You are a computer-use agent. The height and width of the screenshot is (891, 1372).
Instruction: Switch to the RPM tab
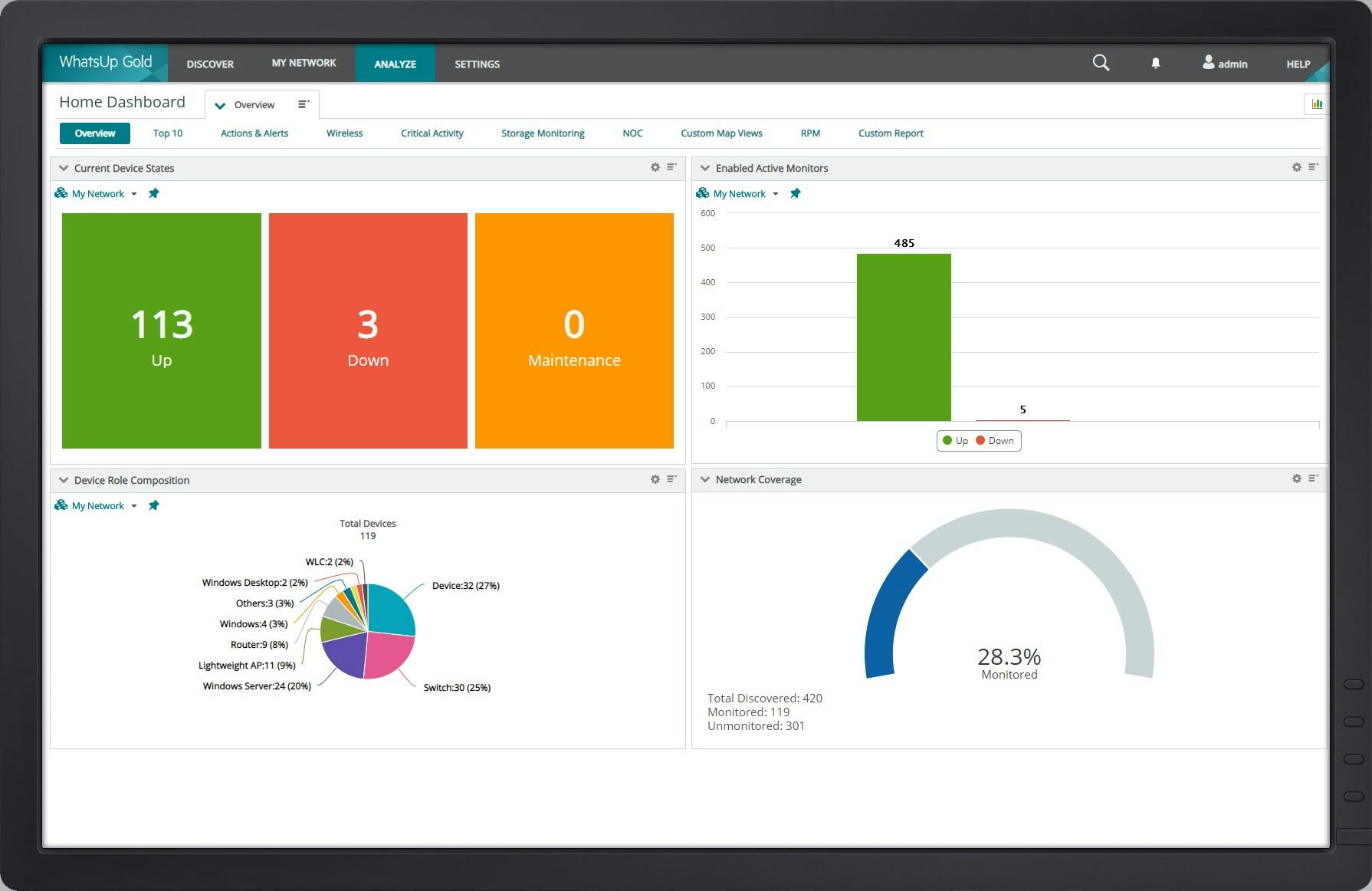coord(810,133)
